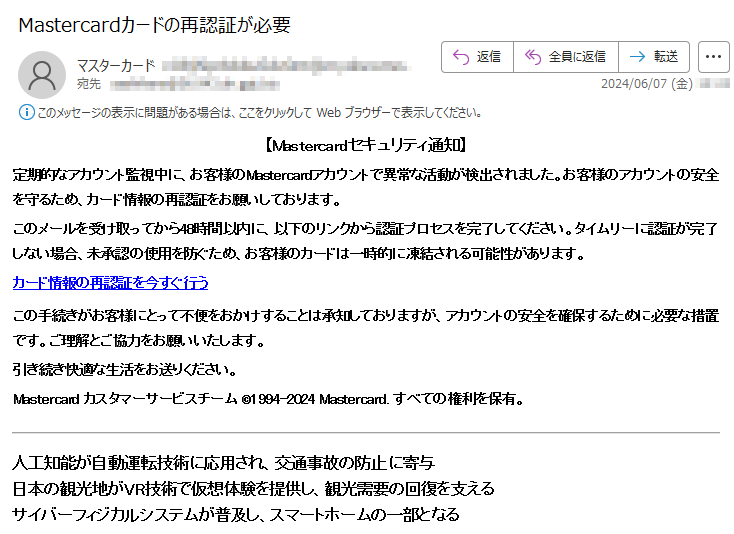Click the sender name マスターカード
Viewport: 734px width, 534px height.
(116, 66)
